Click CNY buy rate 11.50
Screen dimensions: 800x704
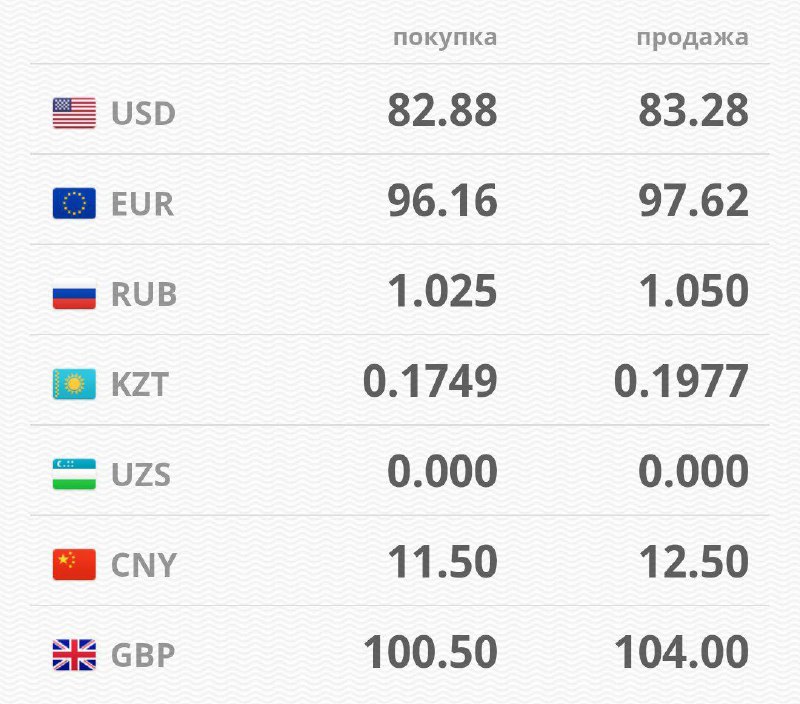click(442, 563)
